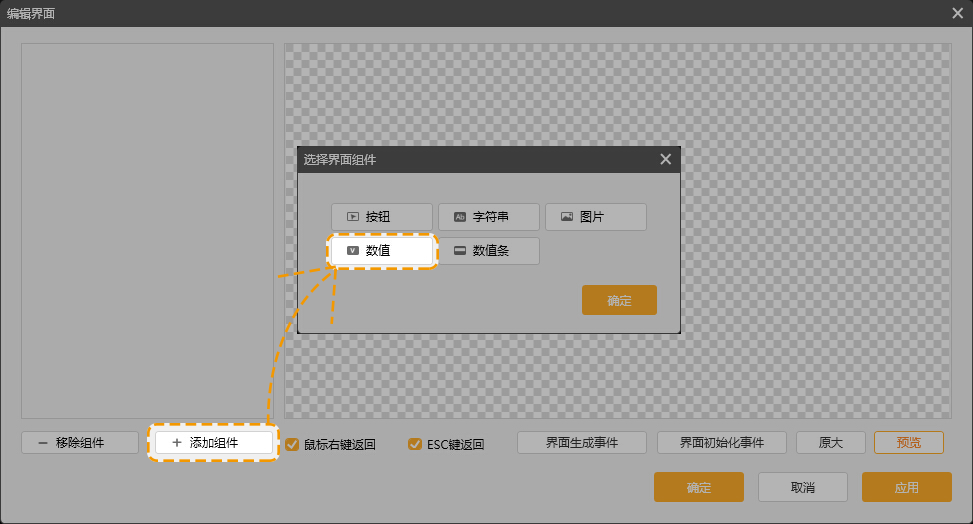Select the 数值条 component option
The height and width of the screenshot is (524, 973).
pyautogui.click(x=489, y=251)
